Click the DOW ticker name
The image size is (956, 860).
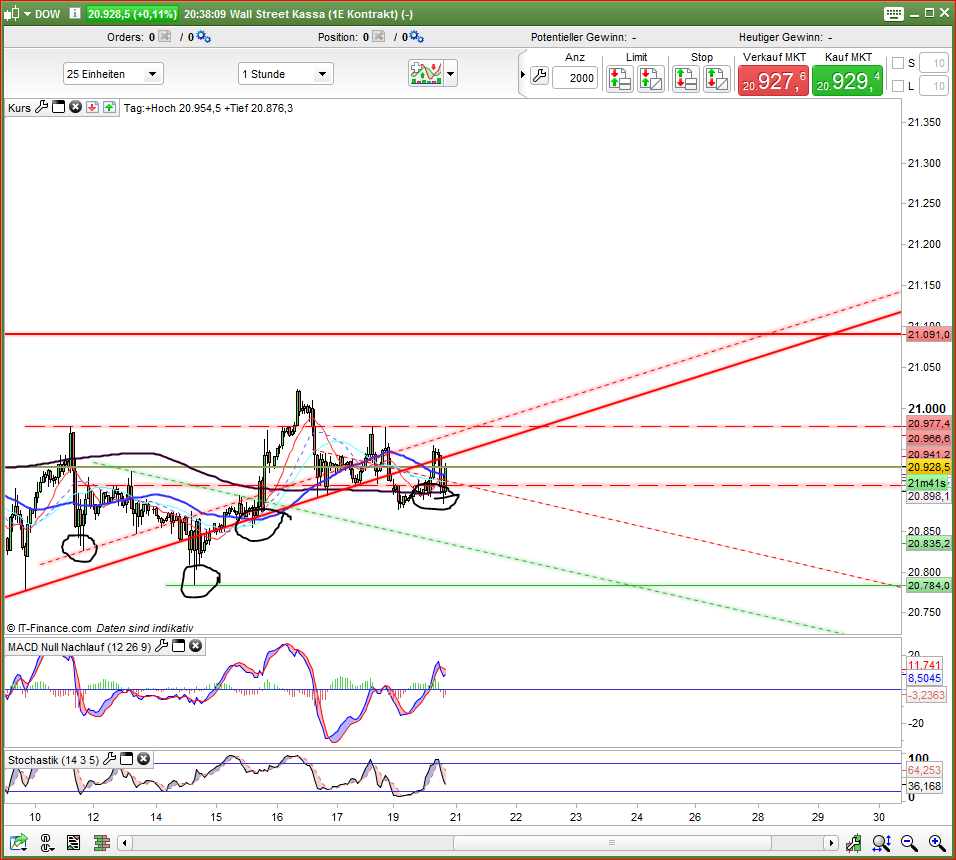(48, 14)
